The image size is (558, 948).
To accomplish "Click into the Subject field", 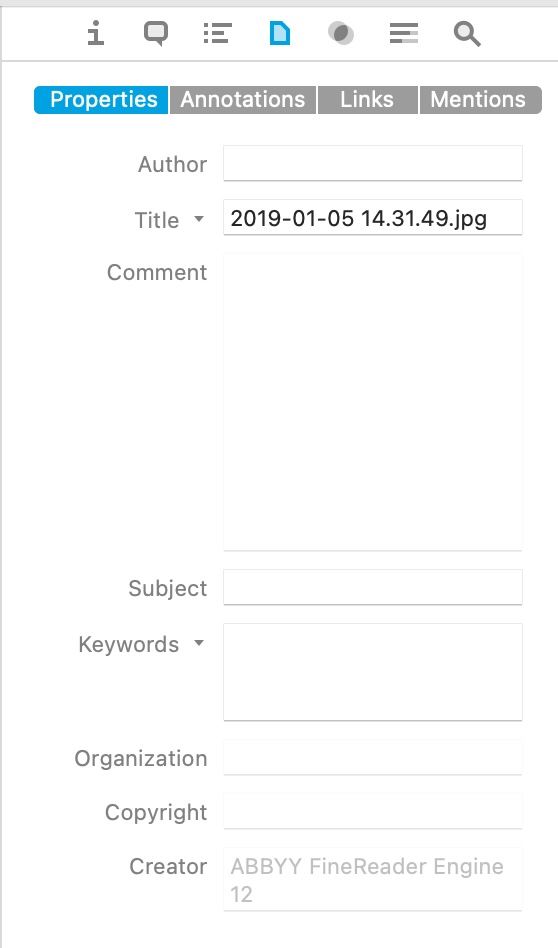I will (373, 587).
